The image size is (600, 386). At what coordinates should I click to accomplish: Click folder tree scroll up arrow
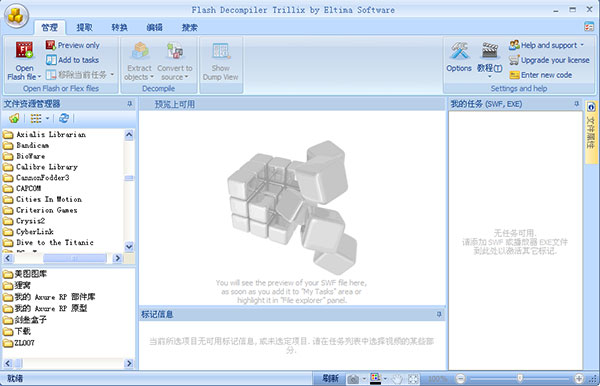coord(129,135)
